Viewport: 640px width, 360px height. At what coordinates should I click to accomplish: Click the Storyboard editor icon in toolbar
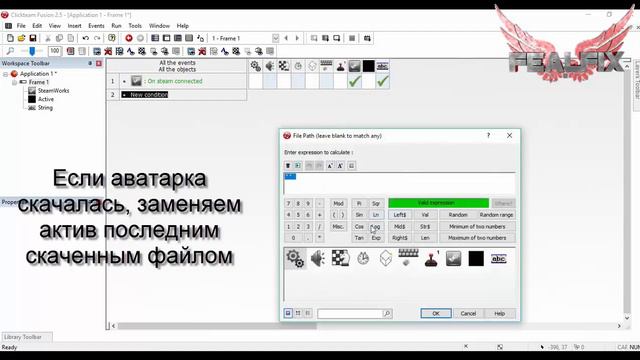click(155, 38)
